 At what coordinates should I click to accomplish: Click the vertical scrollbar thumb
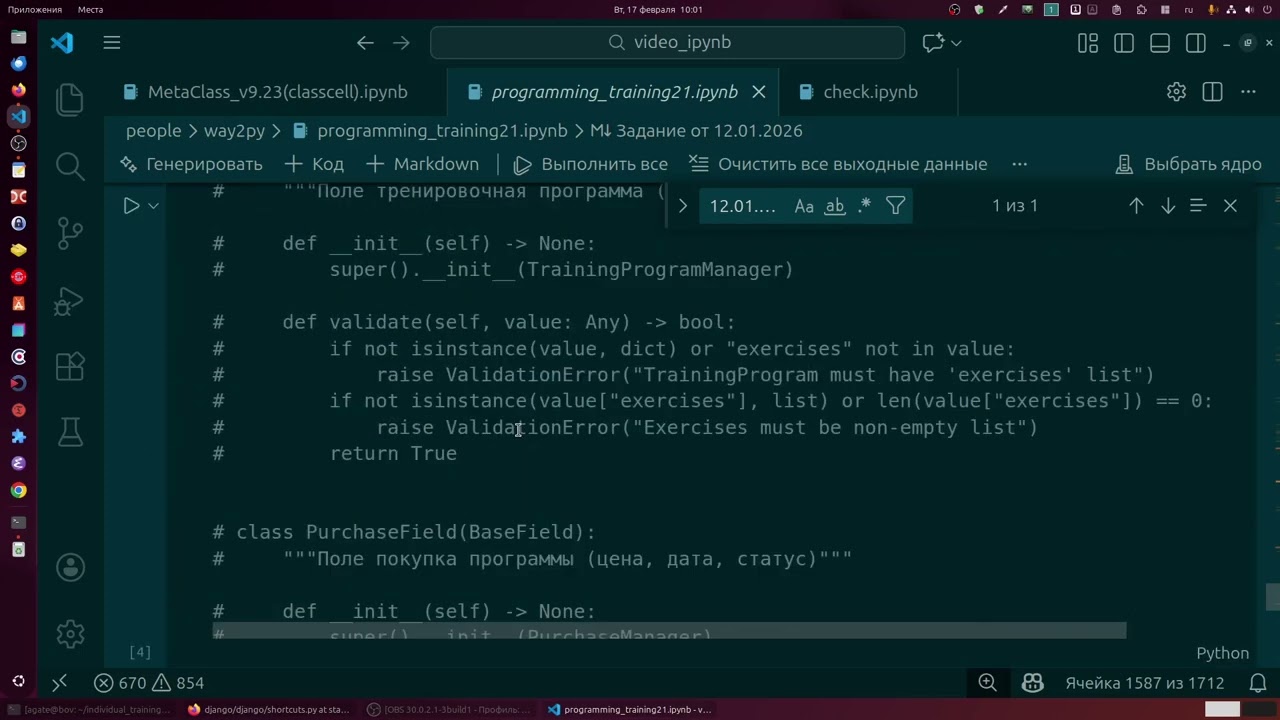click(1272, 597)
